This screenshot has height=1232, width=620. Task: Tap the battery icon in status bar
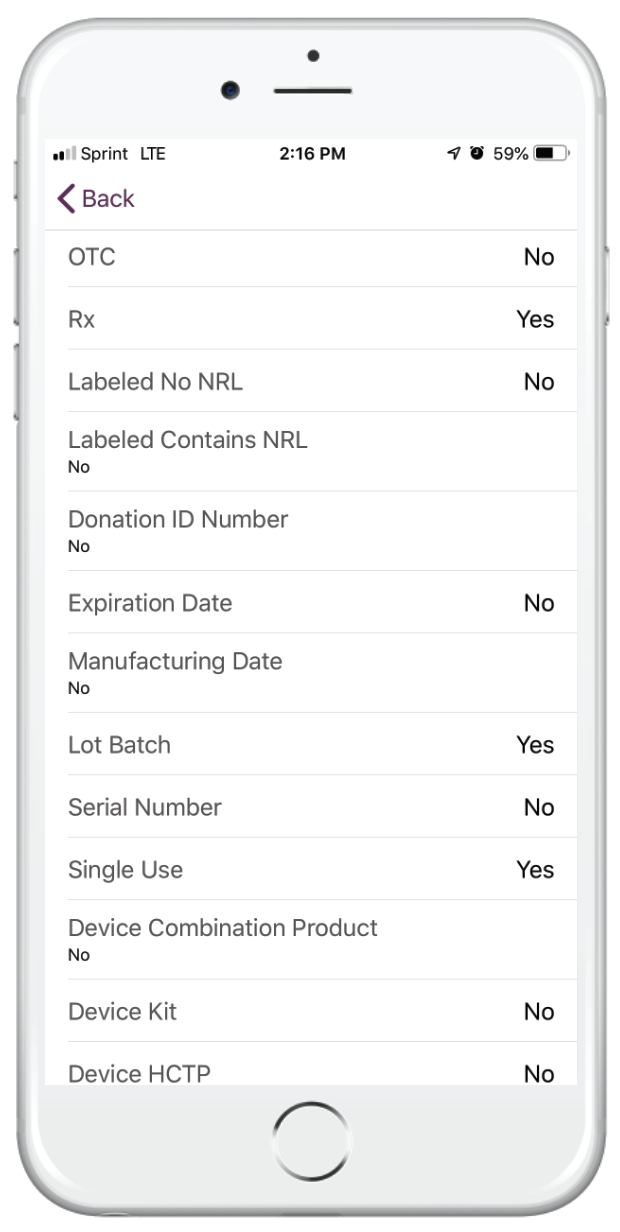point(550,154)
